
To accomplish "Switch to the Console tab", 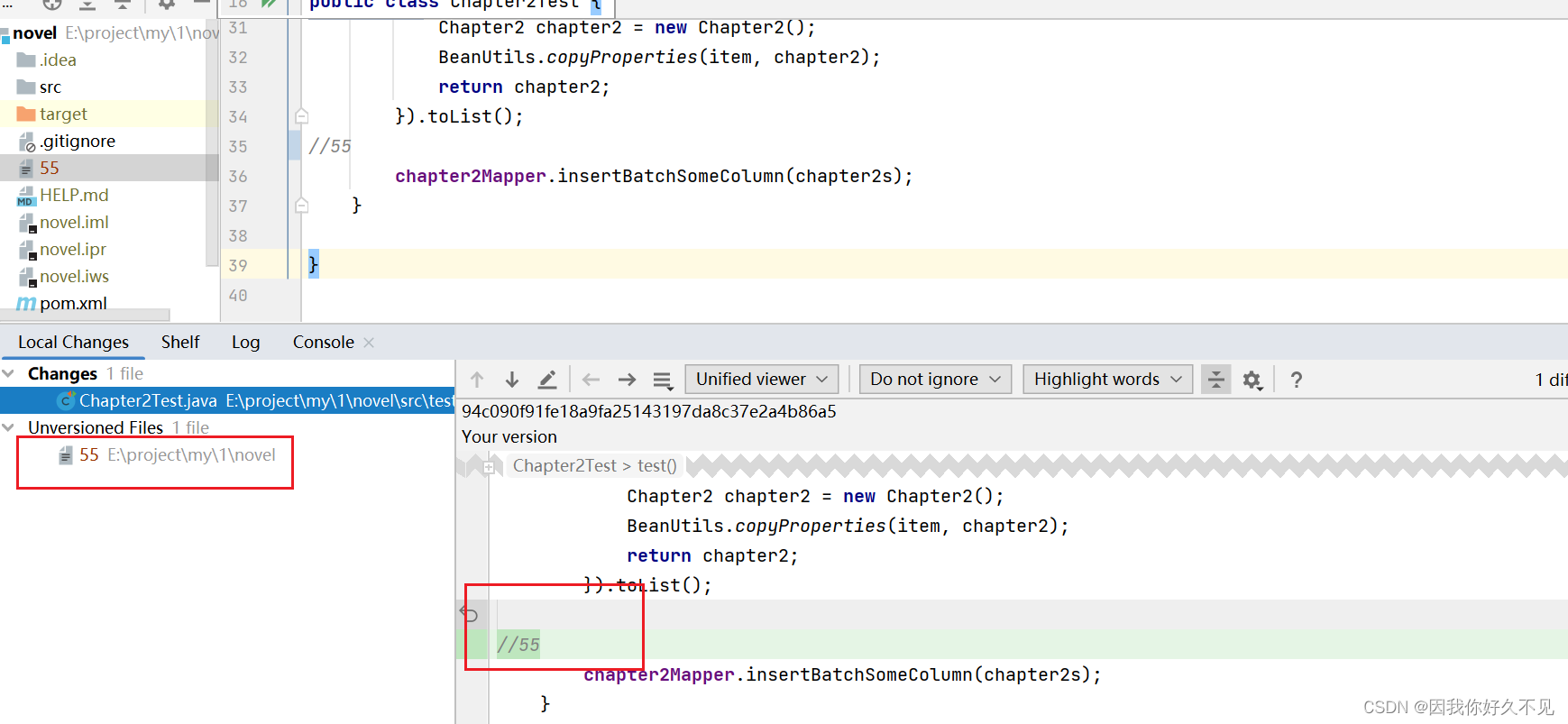I will click(x=323, y=343).
